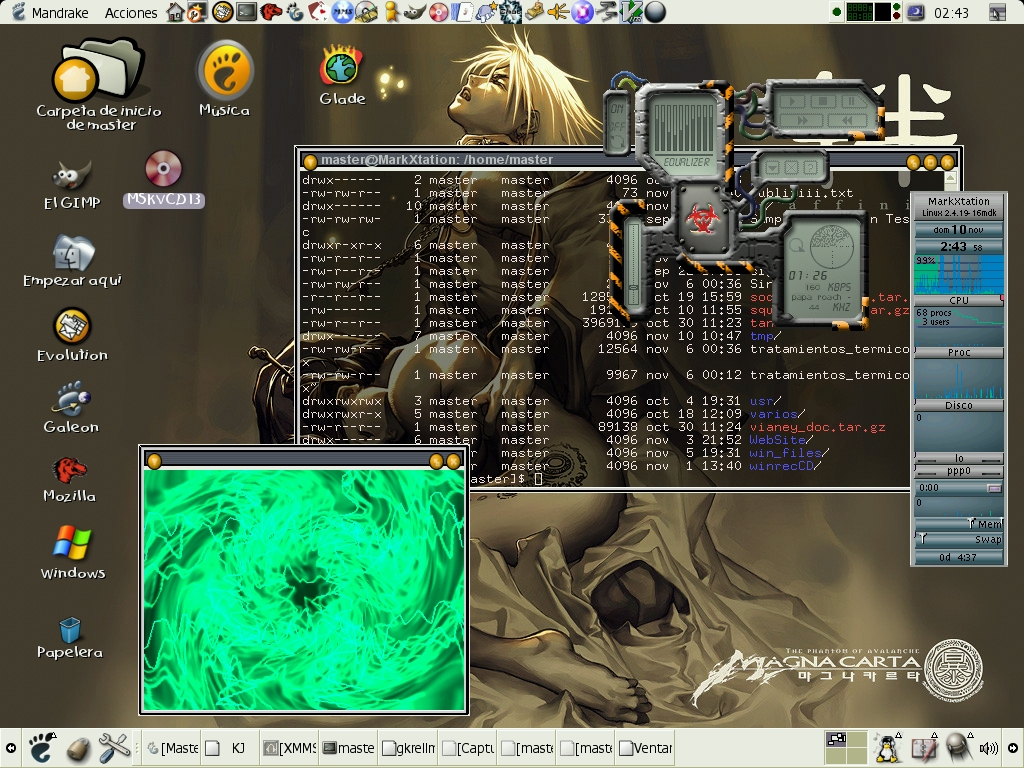The width and height of the screenshot is (1024, 768).
Task: Open the Empezar aquí desktop icon
Action: pos(72,261)
